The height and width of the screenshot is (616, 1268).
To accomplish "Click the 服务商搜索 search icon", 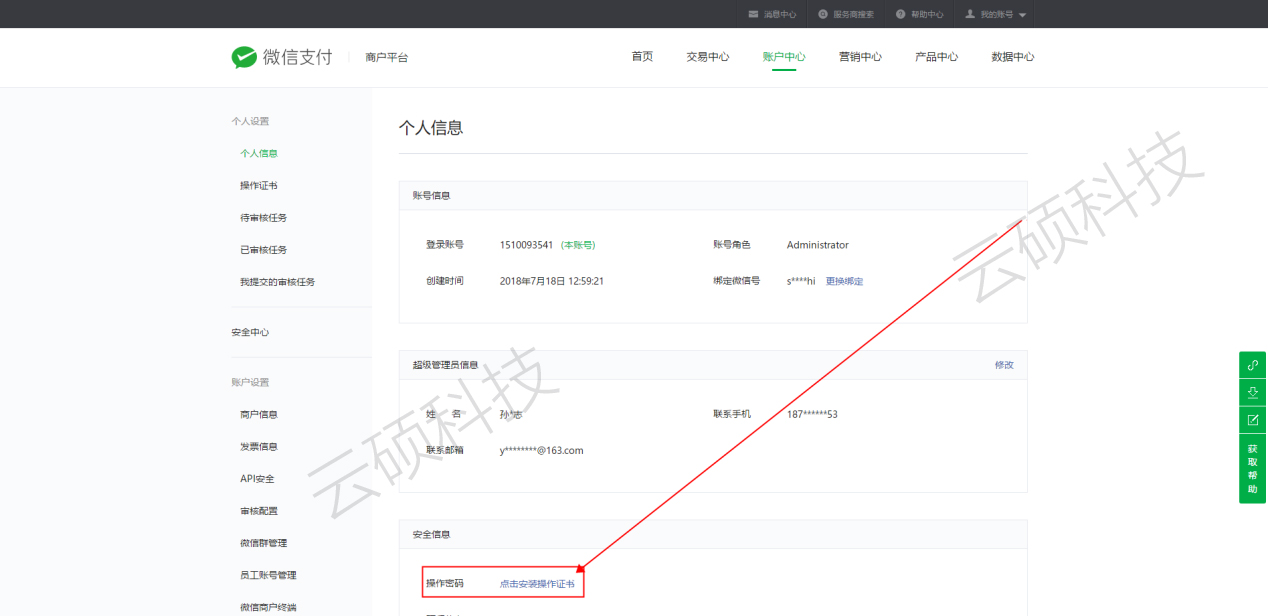I will click(x=823, y=14).
